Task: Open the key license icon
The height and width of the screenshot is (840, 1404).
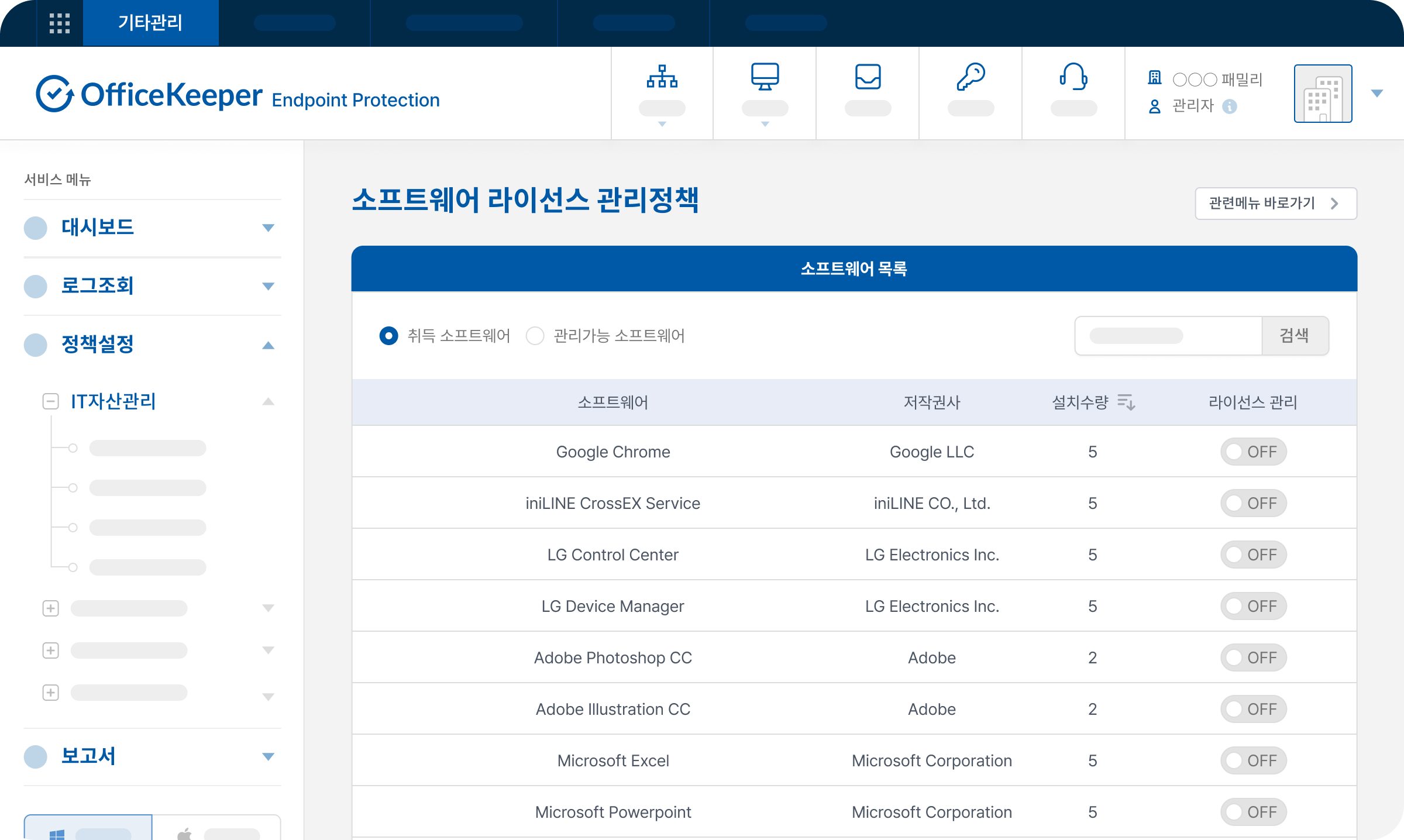Action: coord(971,77)
